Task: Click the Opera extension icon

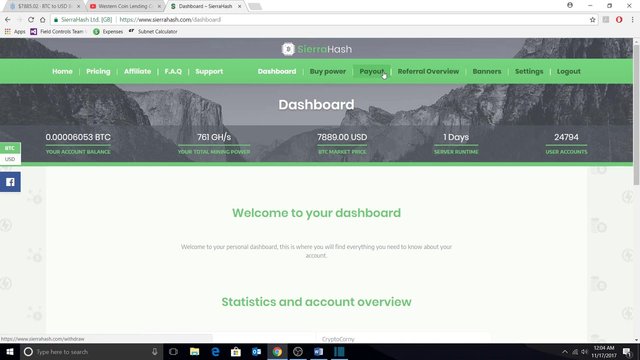Action: 619,20
